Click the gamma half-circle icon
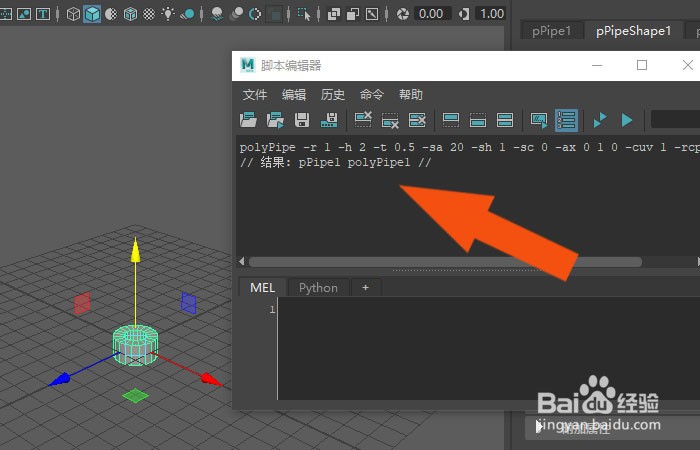The width and height of the screenshot is (700, 450). coord(464,14)
